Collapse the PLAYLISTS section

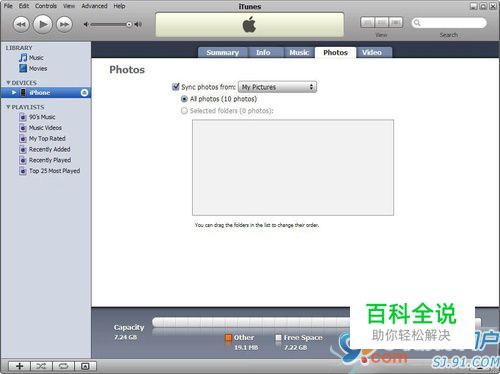click(8, 107)
